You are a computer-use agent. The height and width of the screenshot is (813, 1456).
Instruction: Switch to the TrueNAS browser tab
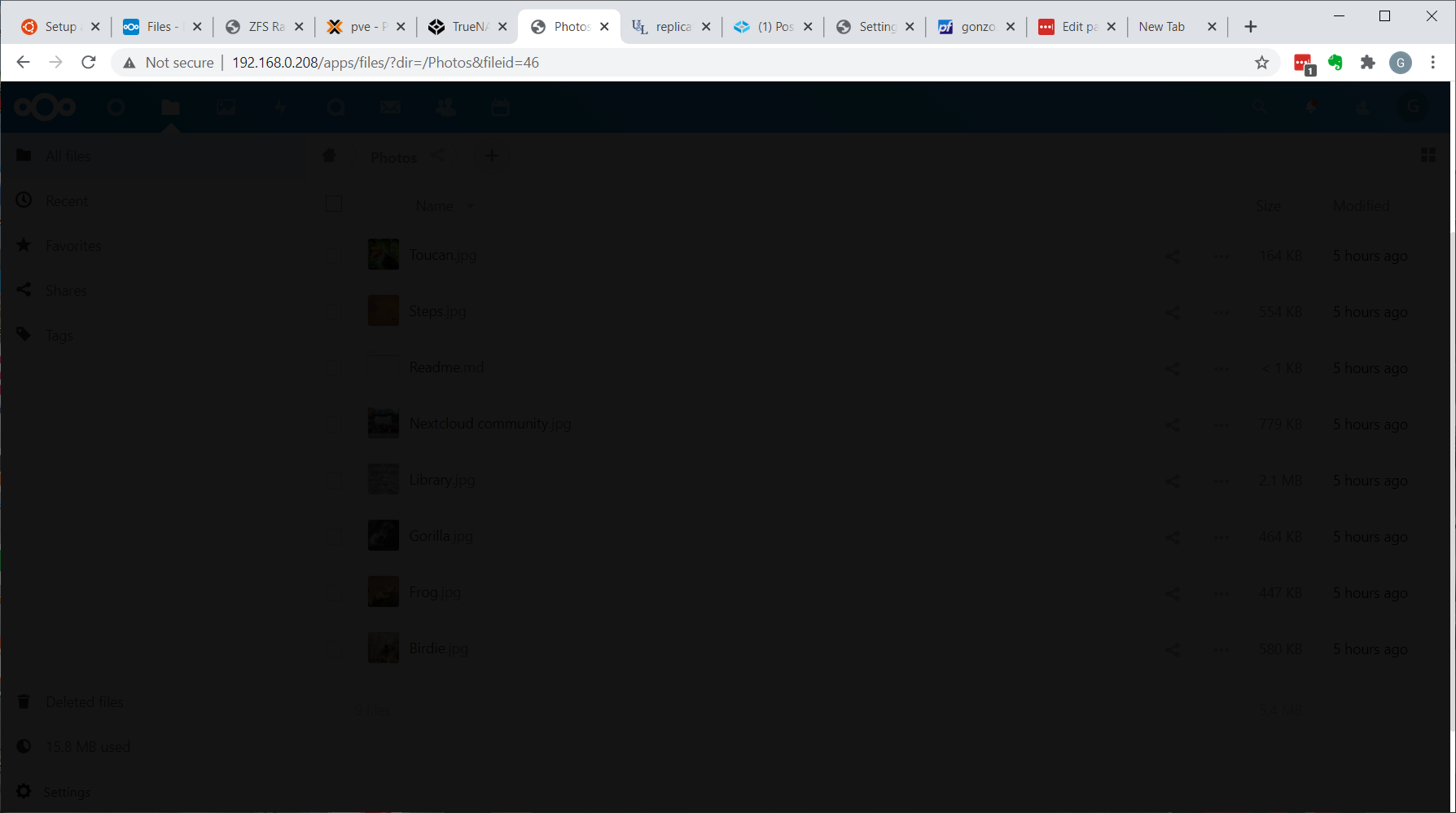coord(467,27)
